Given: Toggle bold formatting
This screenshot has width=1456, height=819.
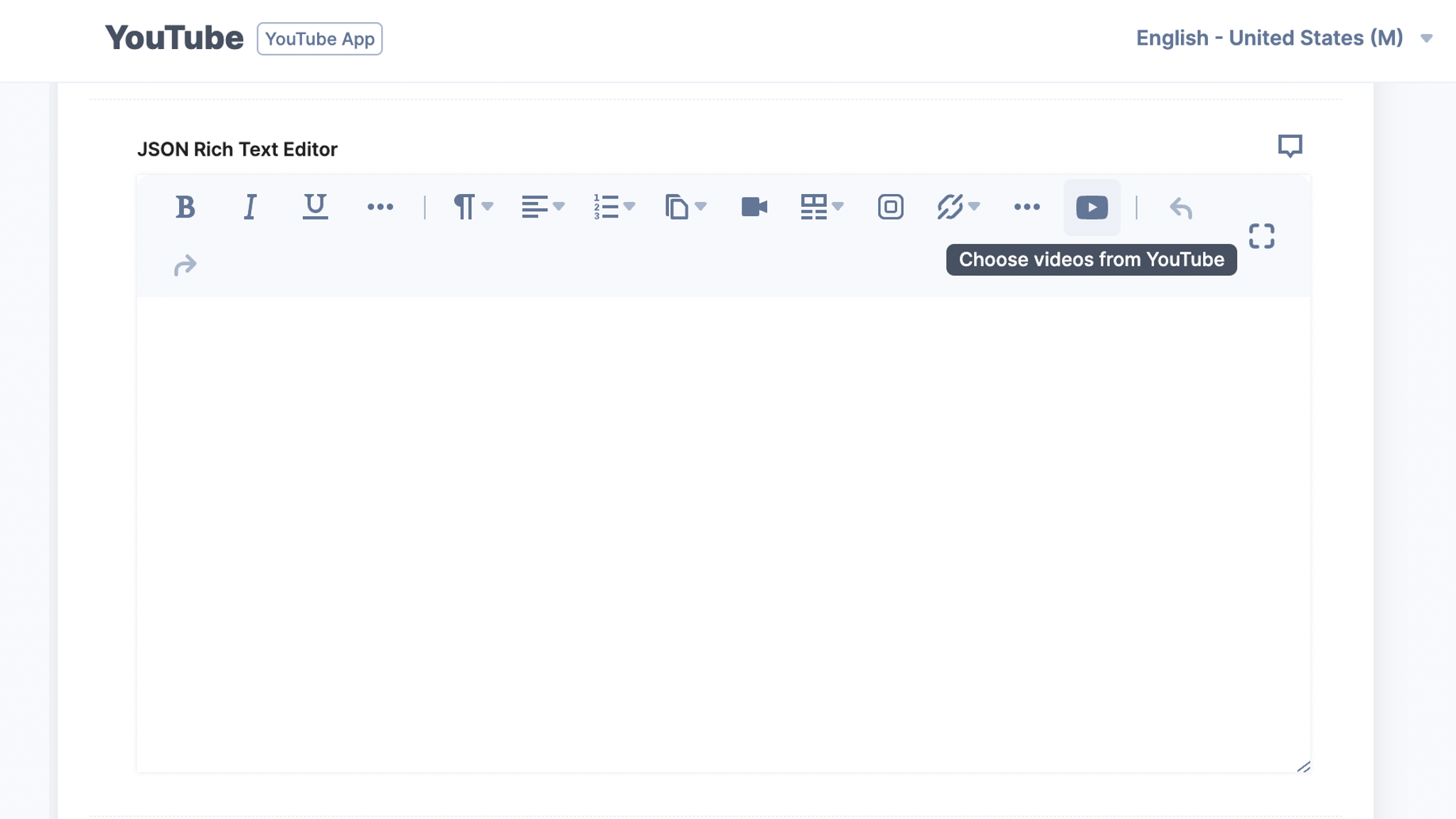Looking at the screenshot, I should pos(185,207).
